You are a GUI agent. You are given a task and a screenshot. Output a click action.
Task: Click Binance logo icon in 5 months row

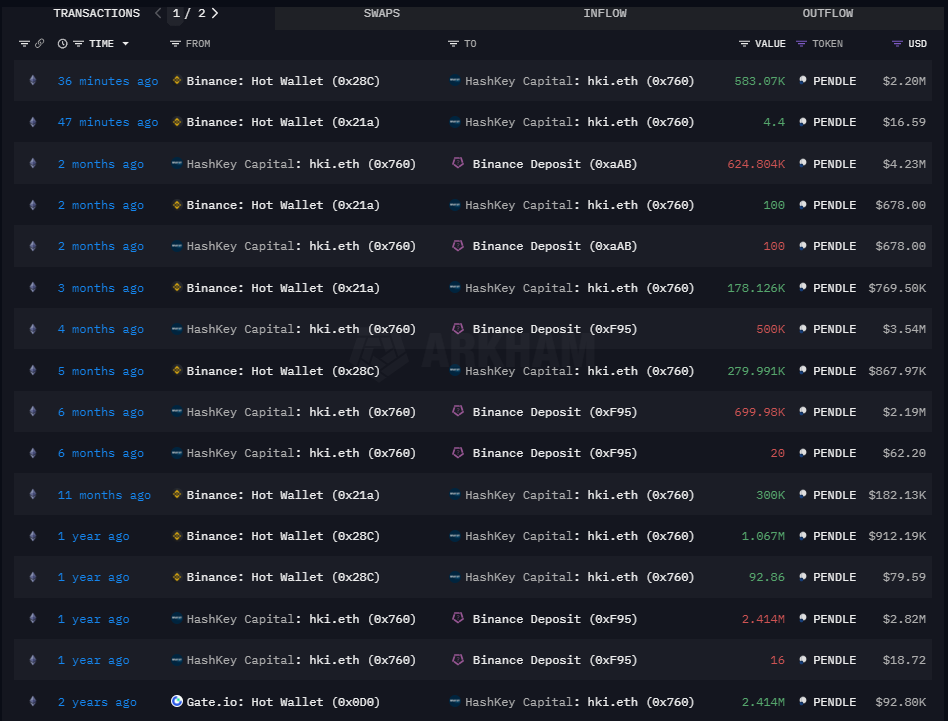(x=177, y=370)
